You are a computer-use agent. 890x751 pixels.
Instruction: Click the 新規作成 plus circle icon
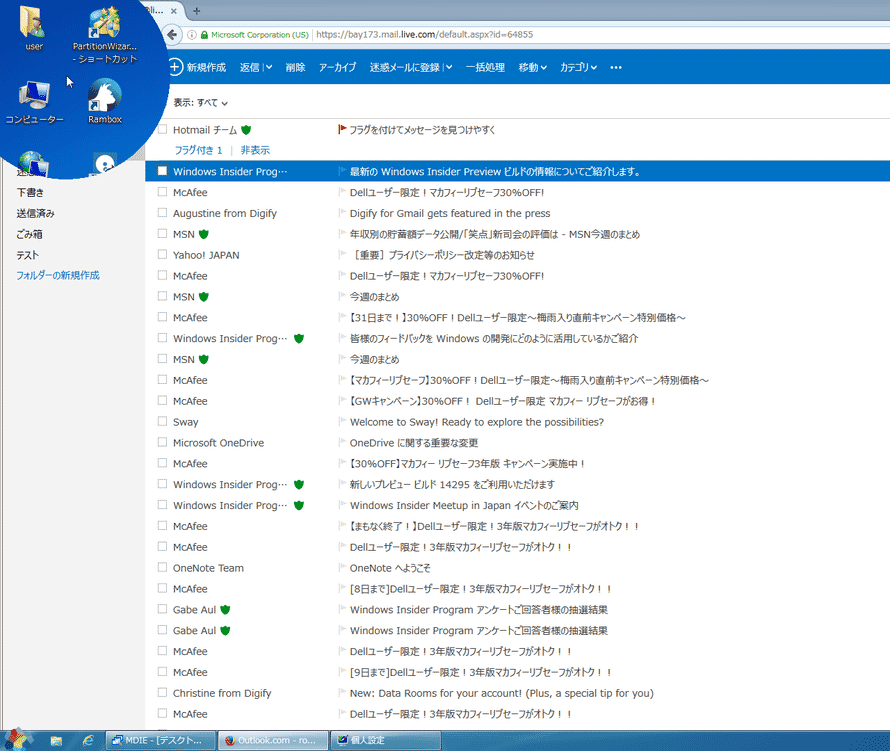tap(175, 67)
